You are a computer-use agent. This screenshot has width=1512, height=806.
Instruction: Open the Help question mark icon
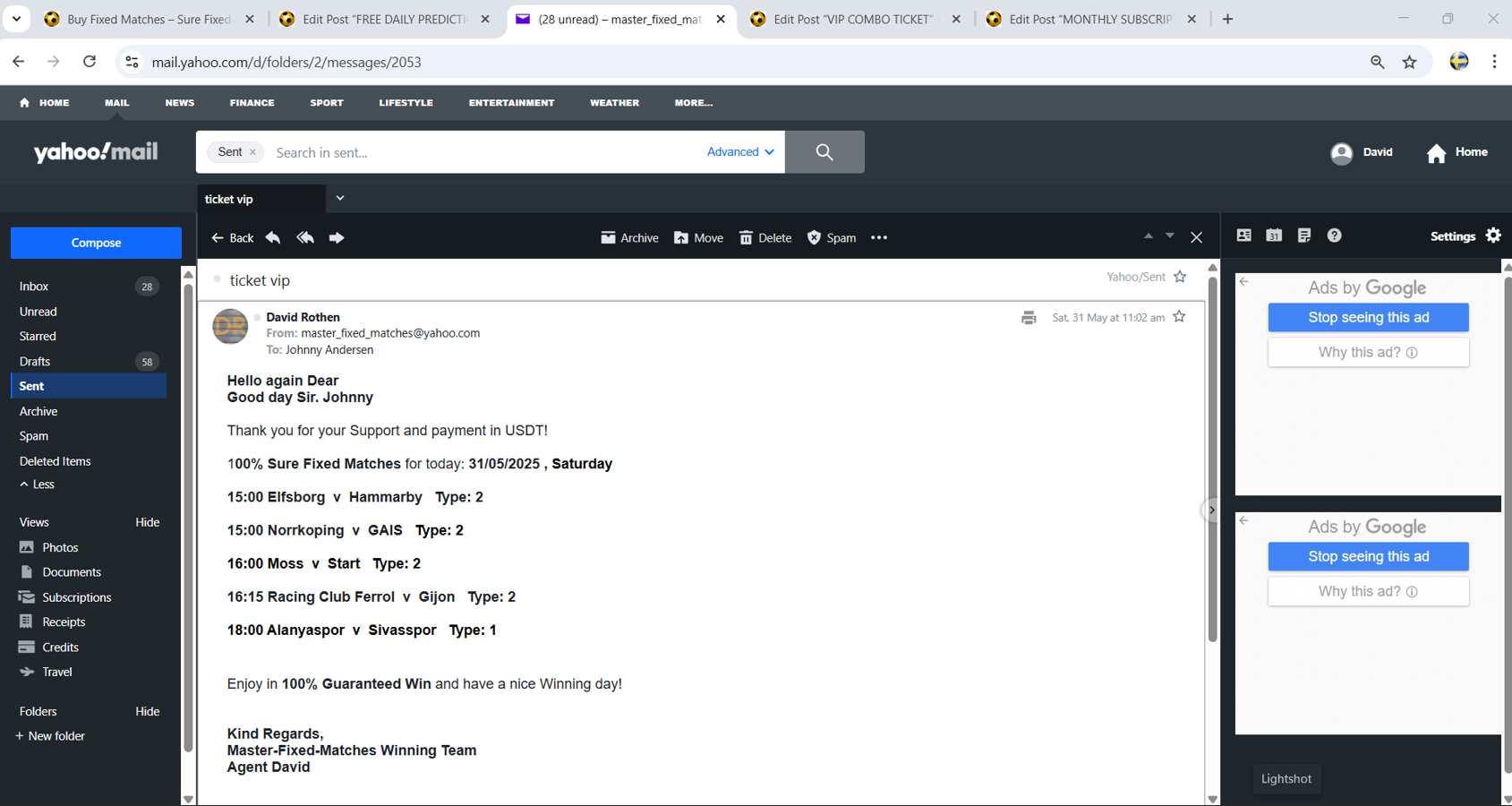pos(1334,236)
